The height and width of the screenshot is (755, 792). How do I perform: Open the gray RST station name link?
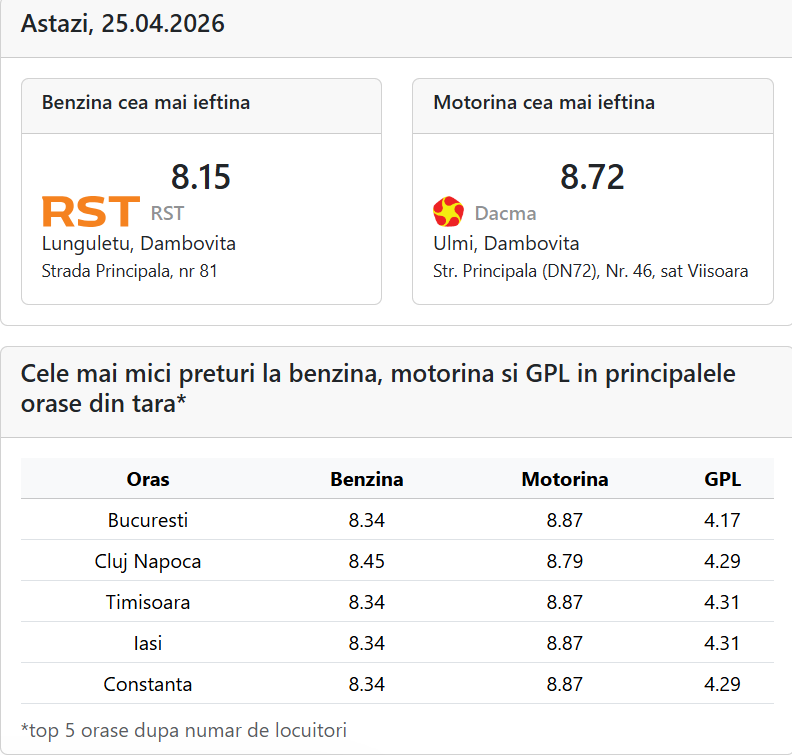pyautogui.click(x=167, y=213)
